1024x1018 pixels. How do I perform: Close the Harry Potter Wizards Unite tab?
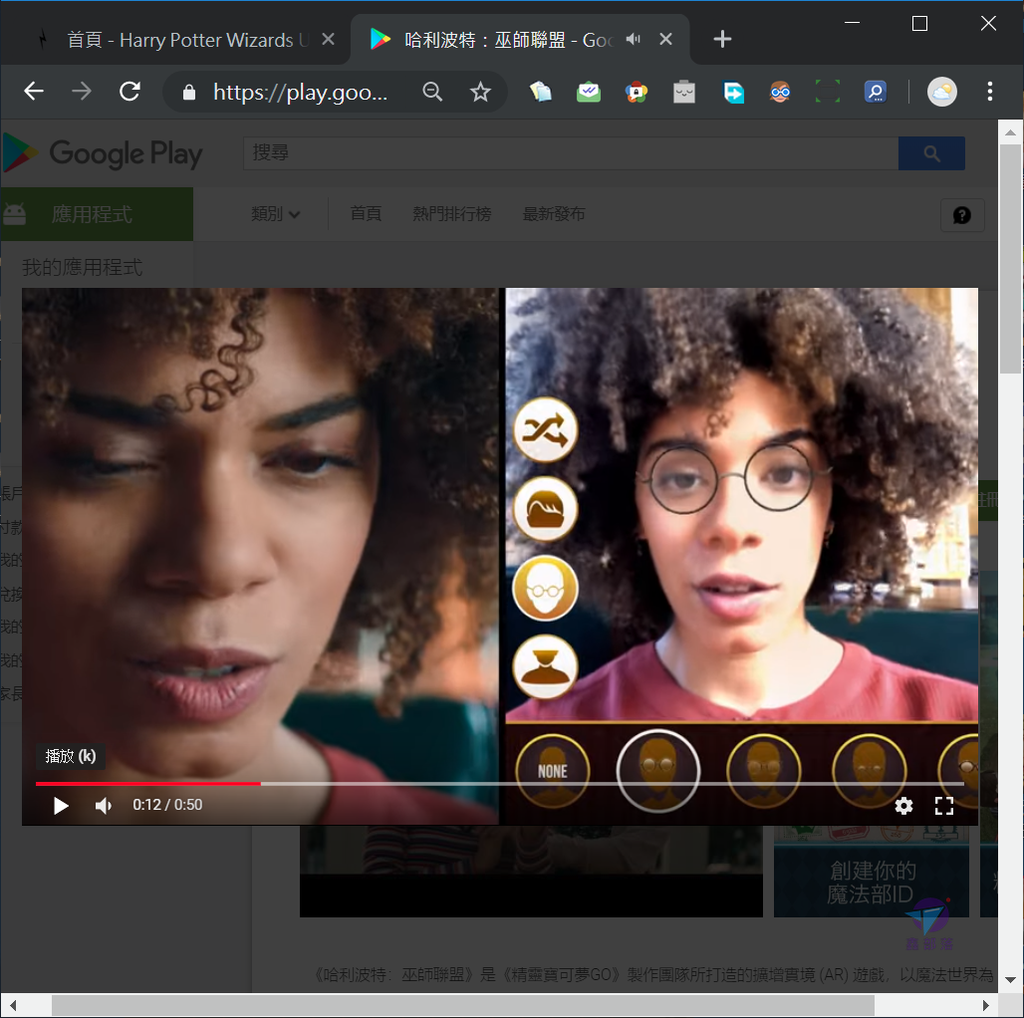pos(328,39)
